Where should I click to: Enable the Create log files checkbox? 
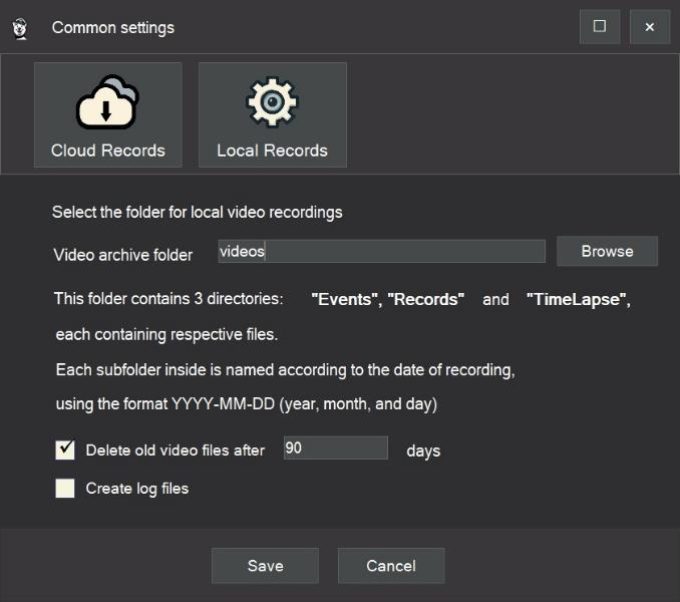(65, 488)
